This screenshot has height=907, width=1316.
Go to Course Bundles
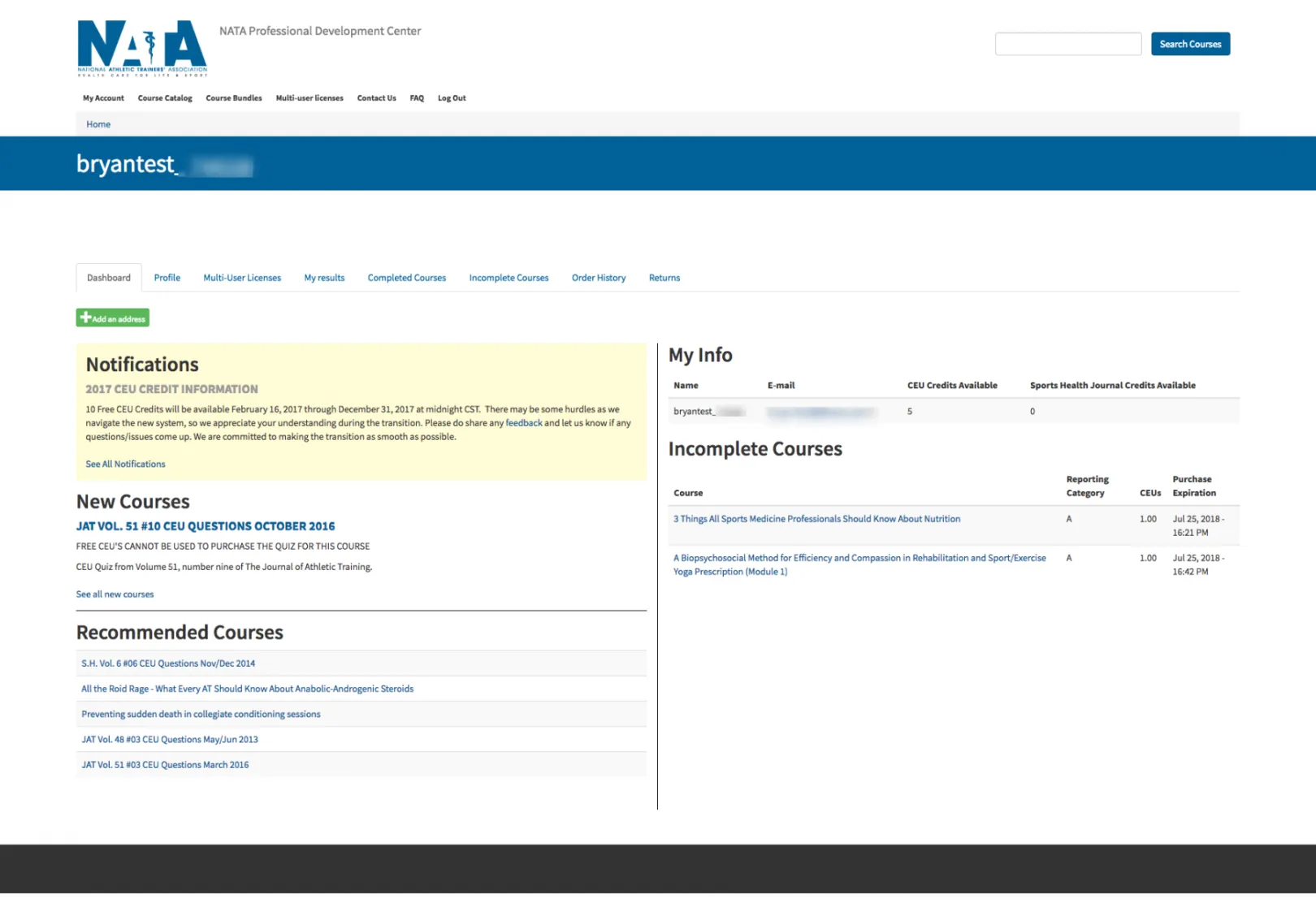[234, 98]
